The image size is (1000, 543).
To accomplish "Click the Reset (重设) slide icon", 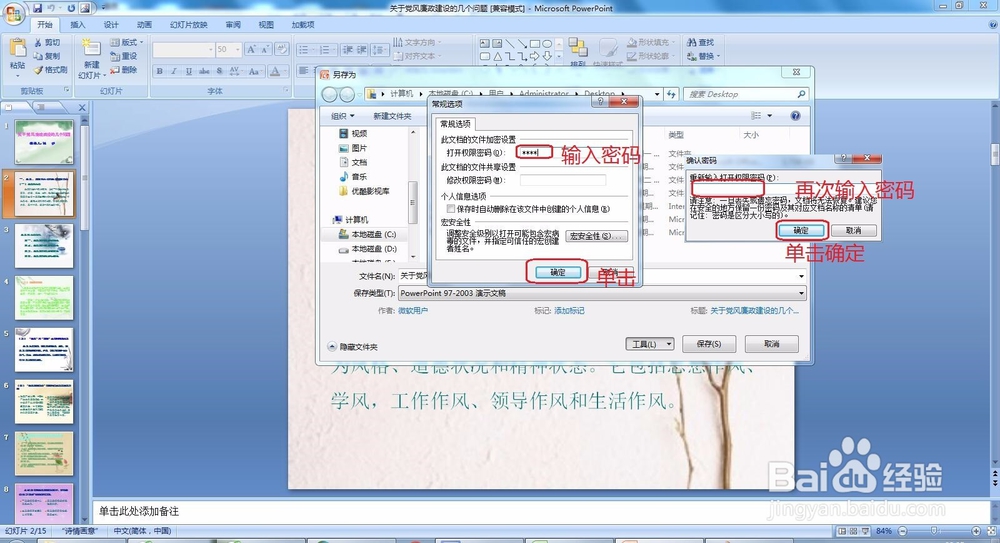I will tap(114, 56).
